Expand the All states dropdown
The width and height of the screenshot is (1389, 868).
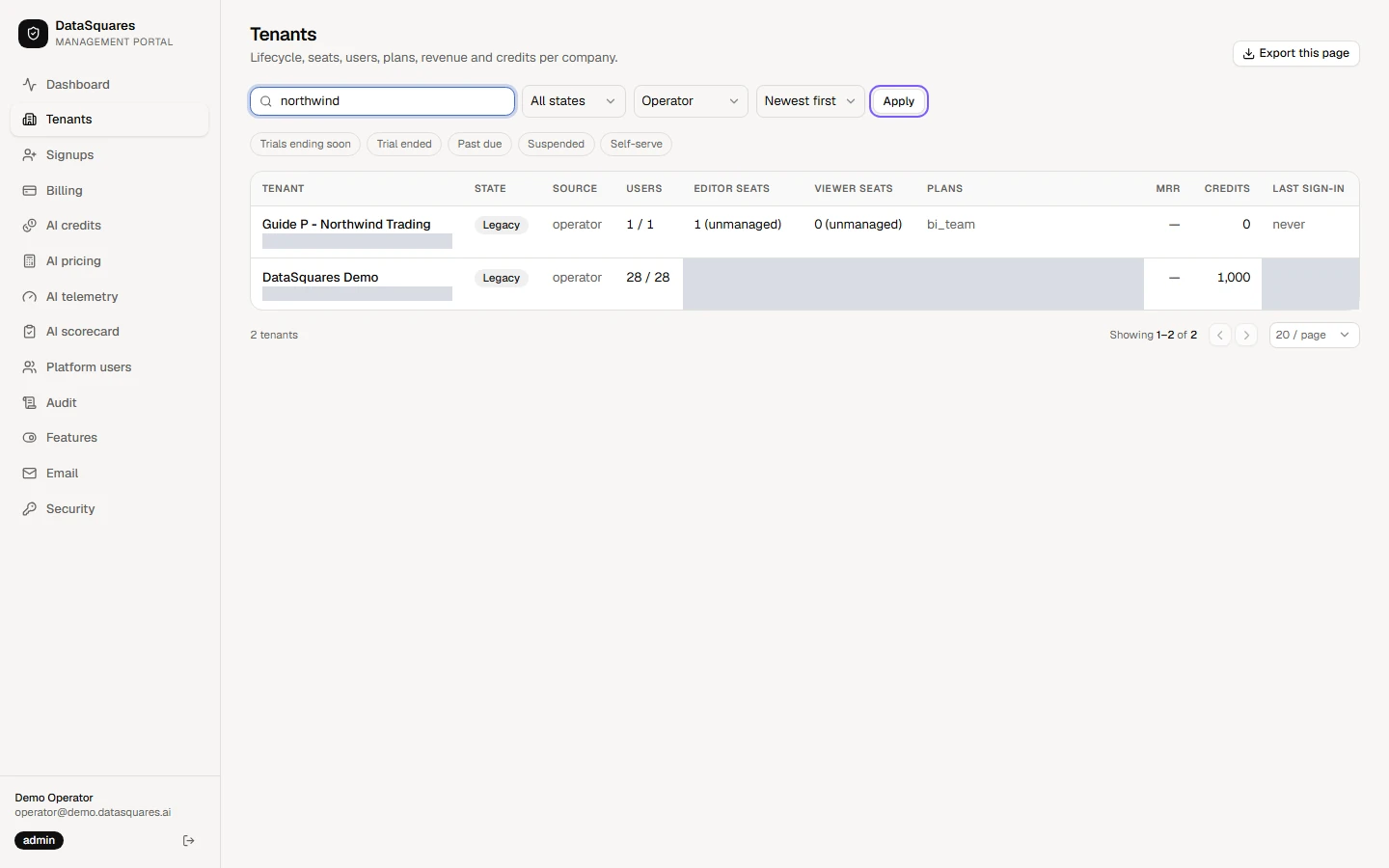coord(573,101)
